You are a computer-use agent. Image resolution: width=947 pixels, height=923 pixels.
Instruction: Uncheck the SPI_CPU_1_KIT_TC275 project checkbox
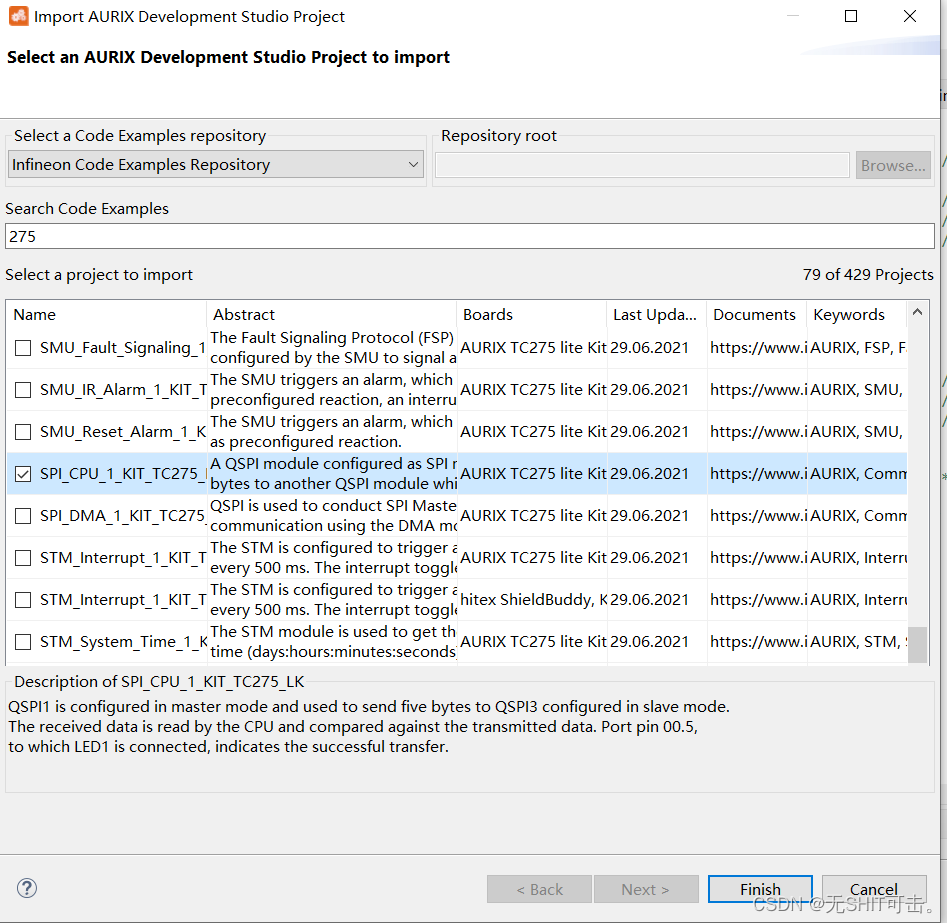pyautogui.click(x=23, y=474)
